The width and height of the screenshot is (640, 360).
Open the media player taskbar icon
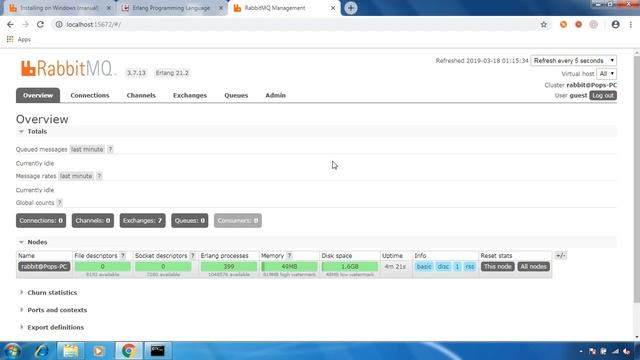tap(98, 351)
